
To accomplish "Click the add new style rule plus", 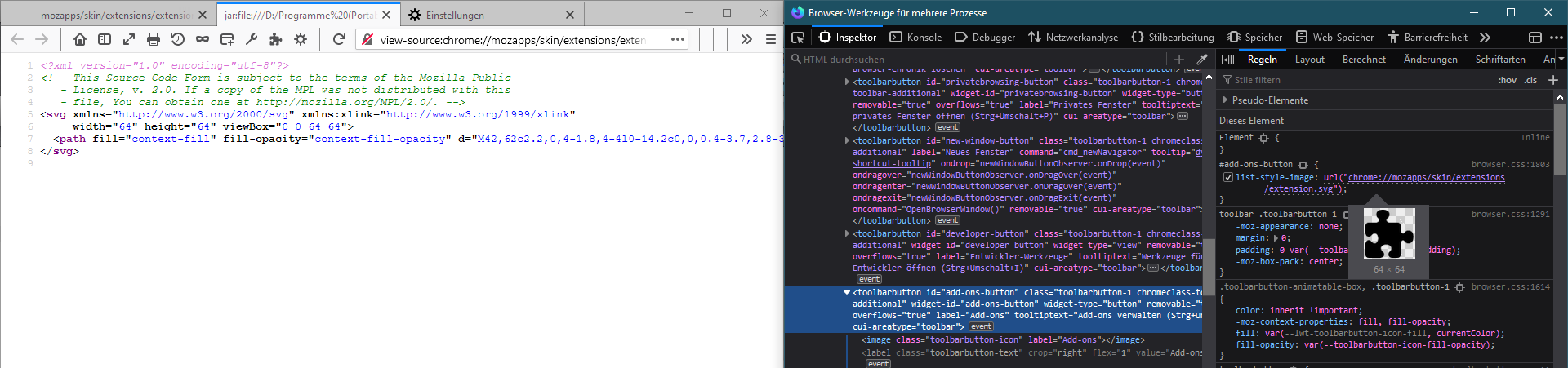I will [x=1553, y=80].
